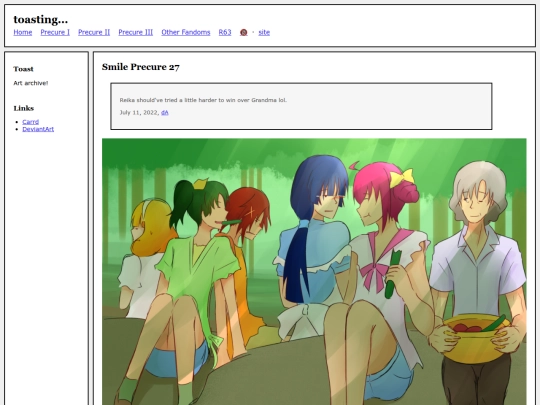The image size is (540, 405).
Task: Go to the Precure I gallery
Action: pos(55,32)
